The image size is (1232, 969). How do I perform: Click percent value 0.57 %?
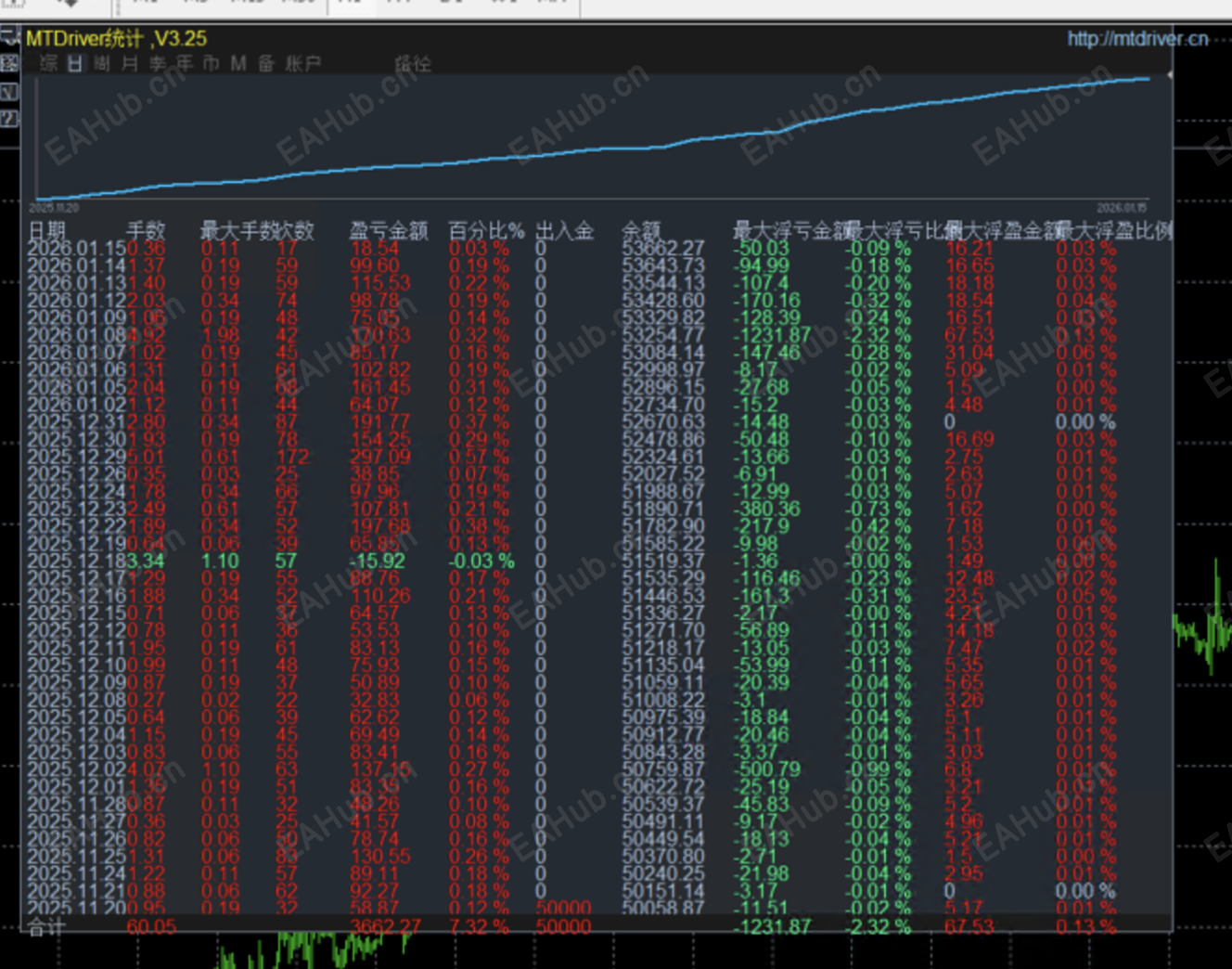click(x=479, y=457)
